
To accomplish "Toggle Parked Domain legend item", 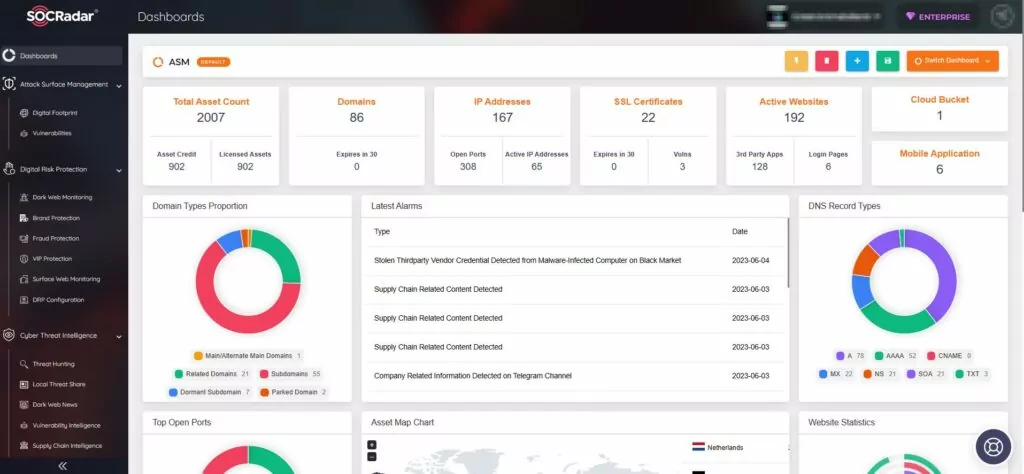I will coord(294,392).
